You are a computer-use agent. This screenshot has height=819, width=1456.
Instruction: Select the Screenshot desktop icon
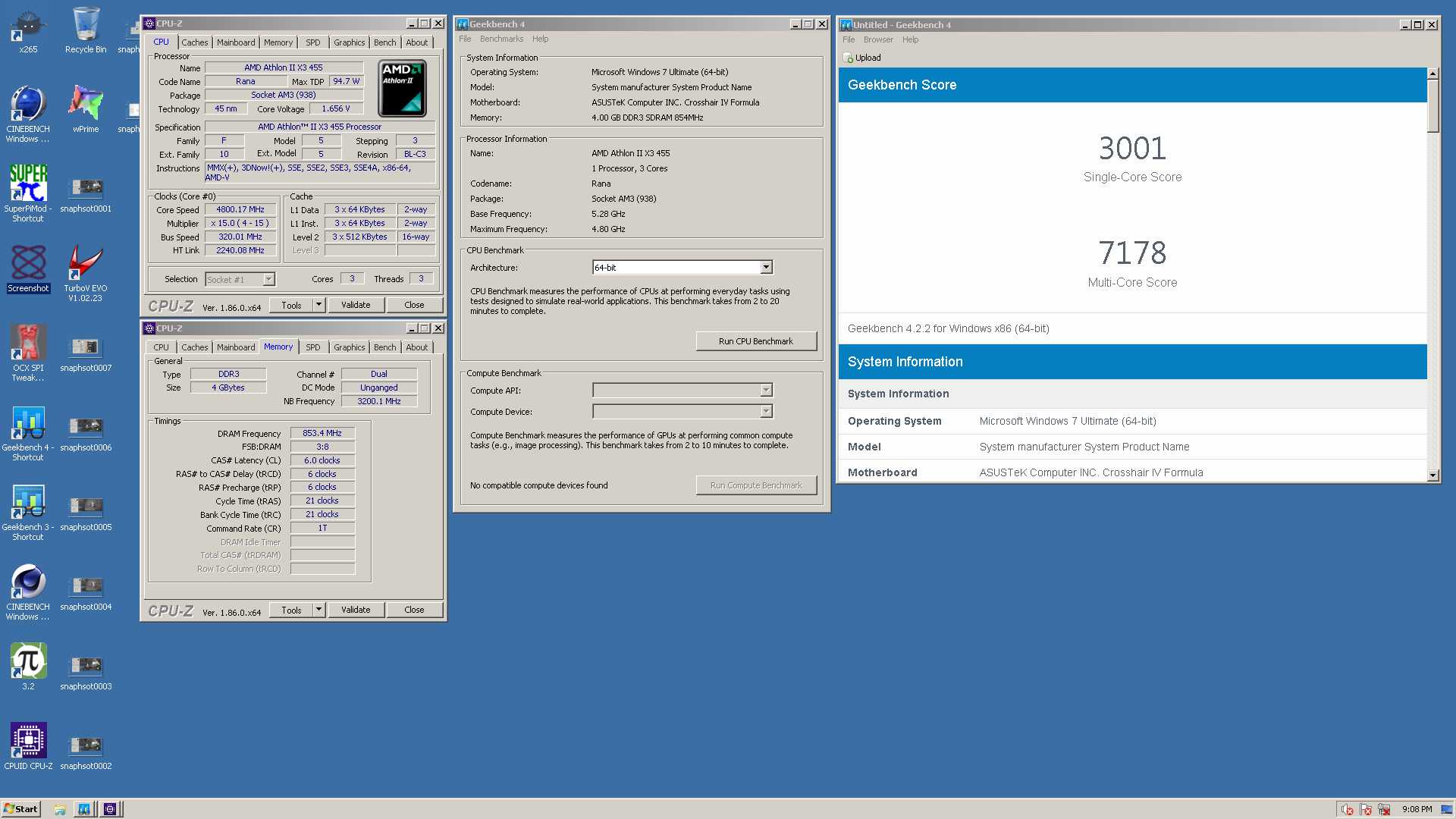(28, 268)
